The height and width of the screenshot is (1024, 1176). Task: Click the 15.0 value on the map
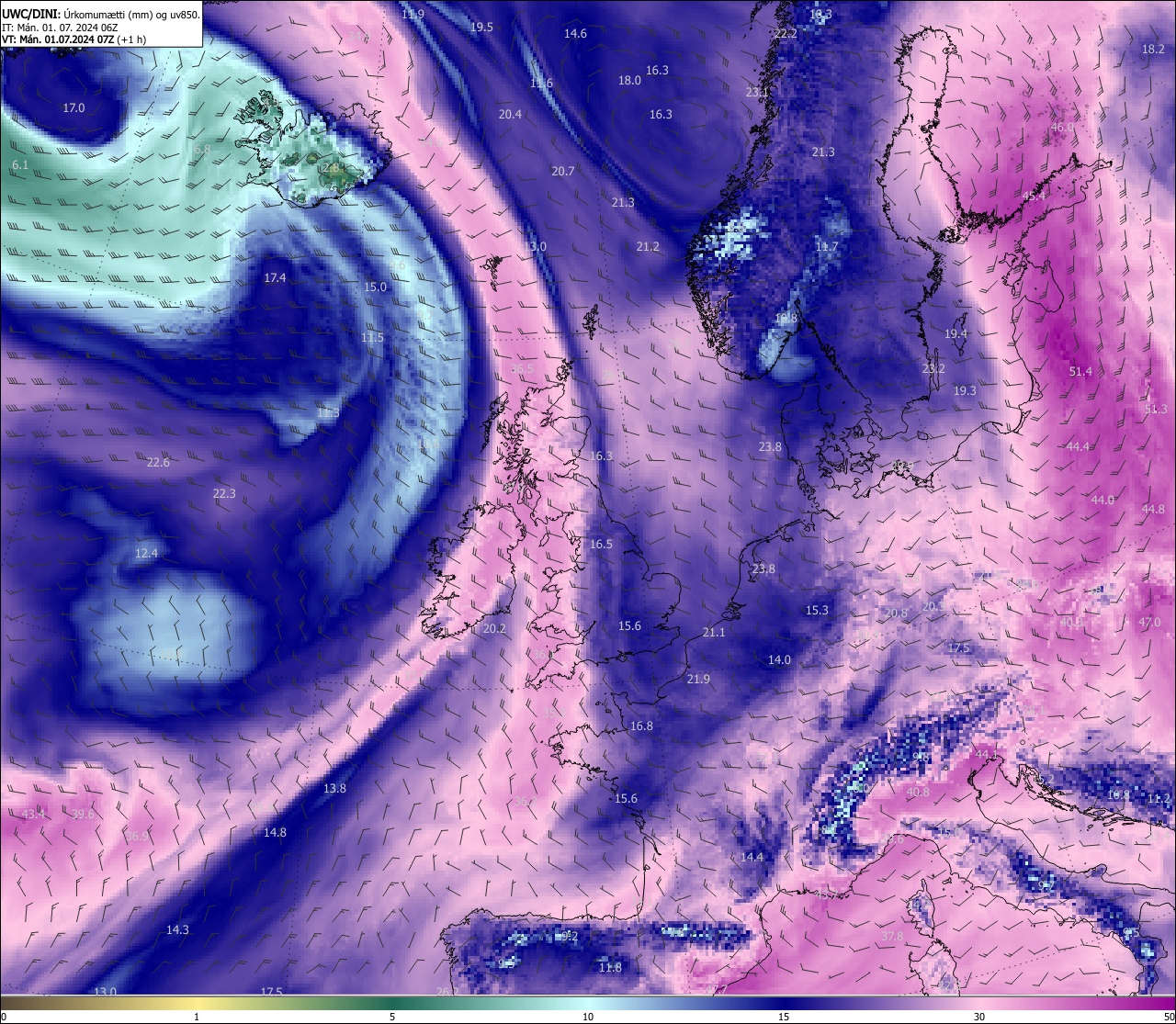[375, 287]
